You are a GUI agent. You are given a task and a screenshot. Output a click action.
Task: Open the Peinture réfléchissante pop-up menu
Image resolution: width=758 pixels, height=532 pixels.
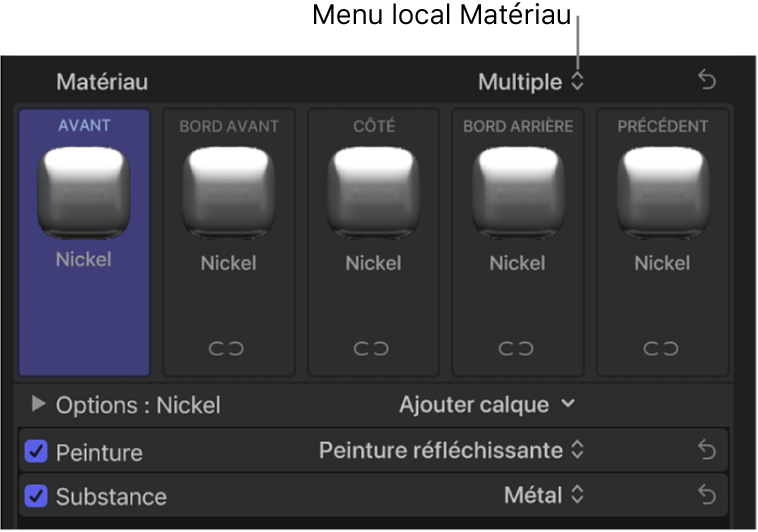450,451
